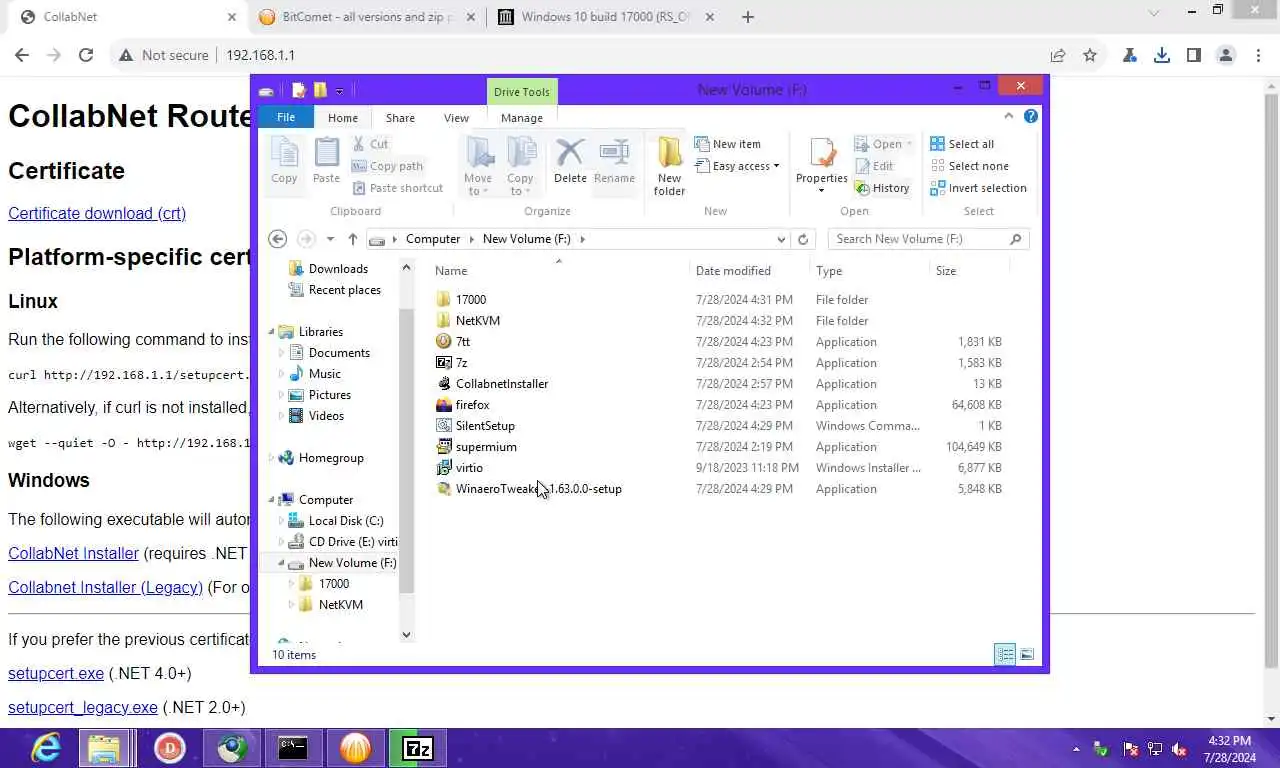Reload the browser page
1280x768 pixels.
coord(86,55)
